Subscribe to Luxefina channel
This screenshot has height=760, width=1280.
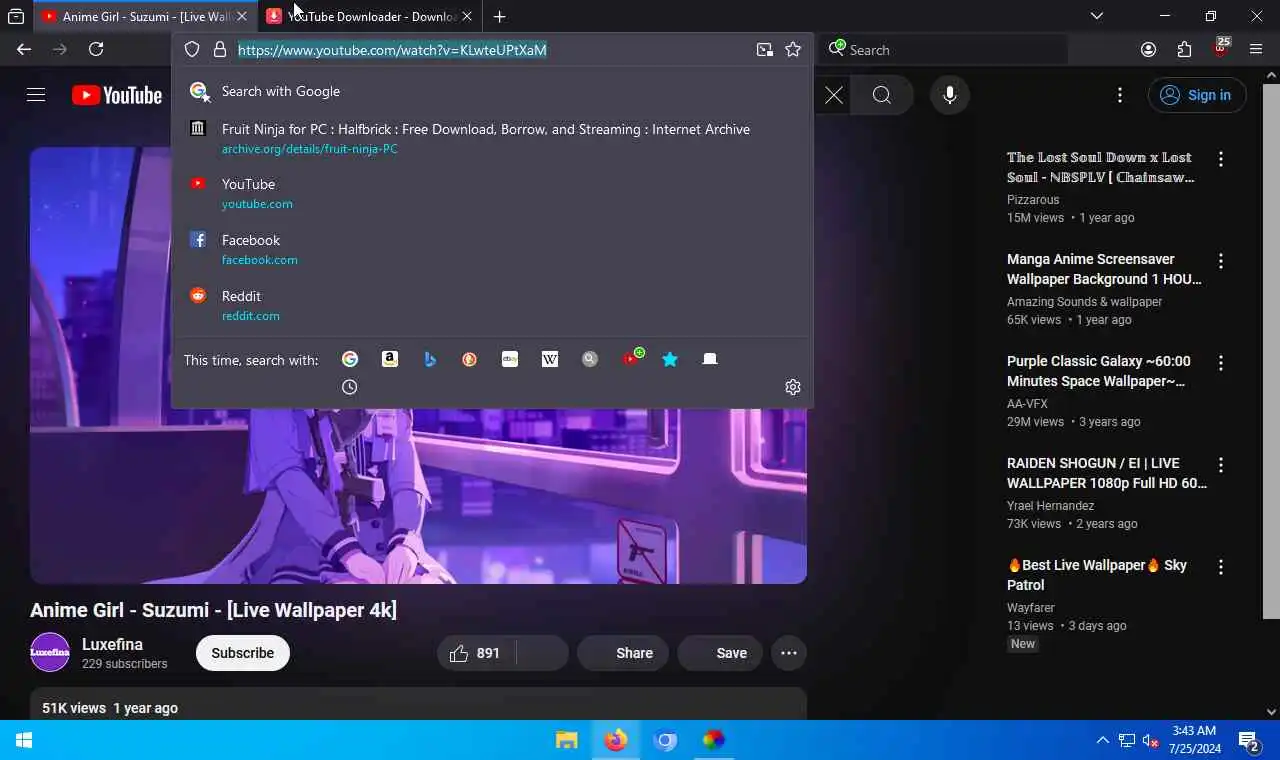[242, 653]
